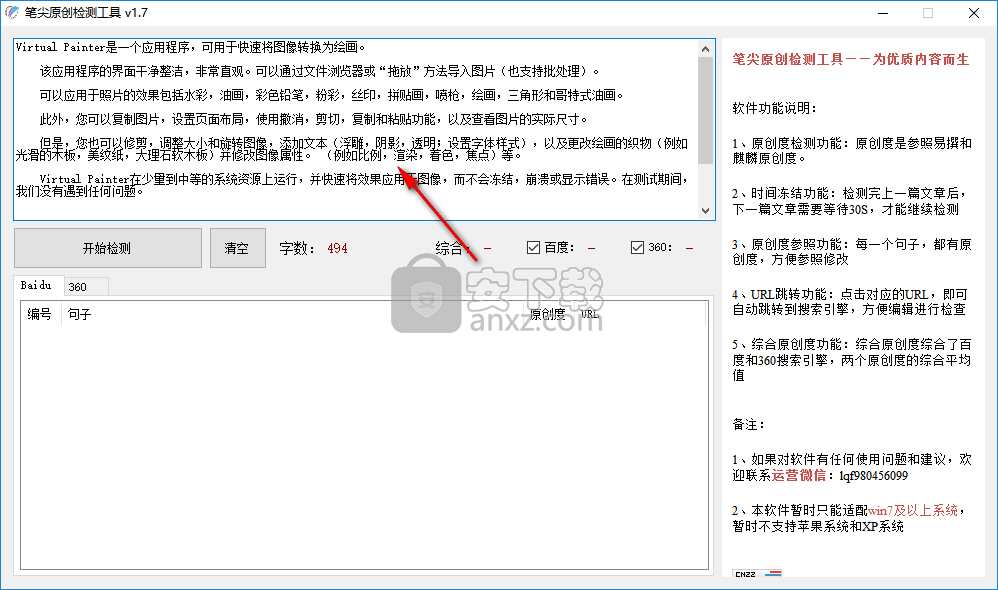Viewport: 998px width, 590px height.
Task: Close the 笔尖原创检测工具 window
Action: coord(974,13)
